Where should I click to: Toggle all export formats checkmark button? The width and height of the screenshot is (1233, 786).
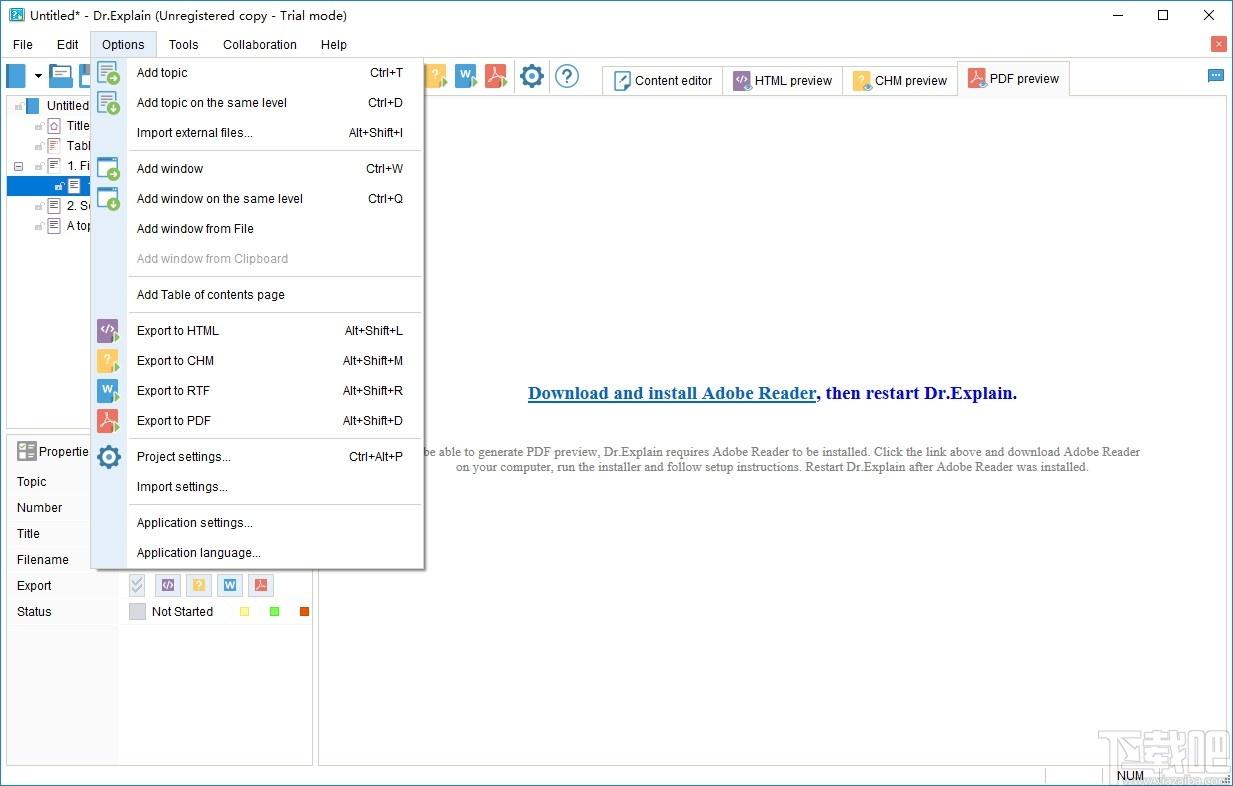click(137, 586)
